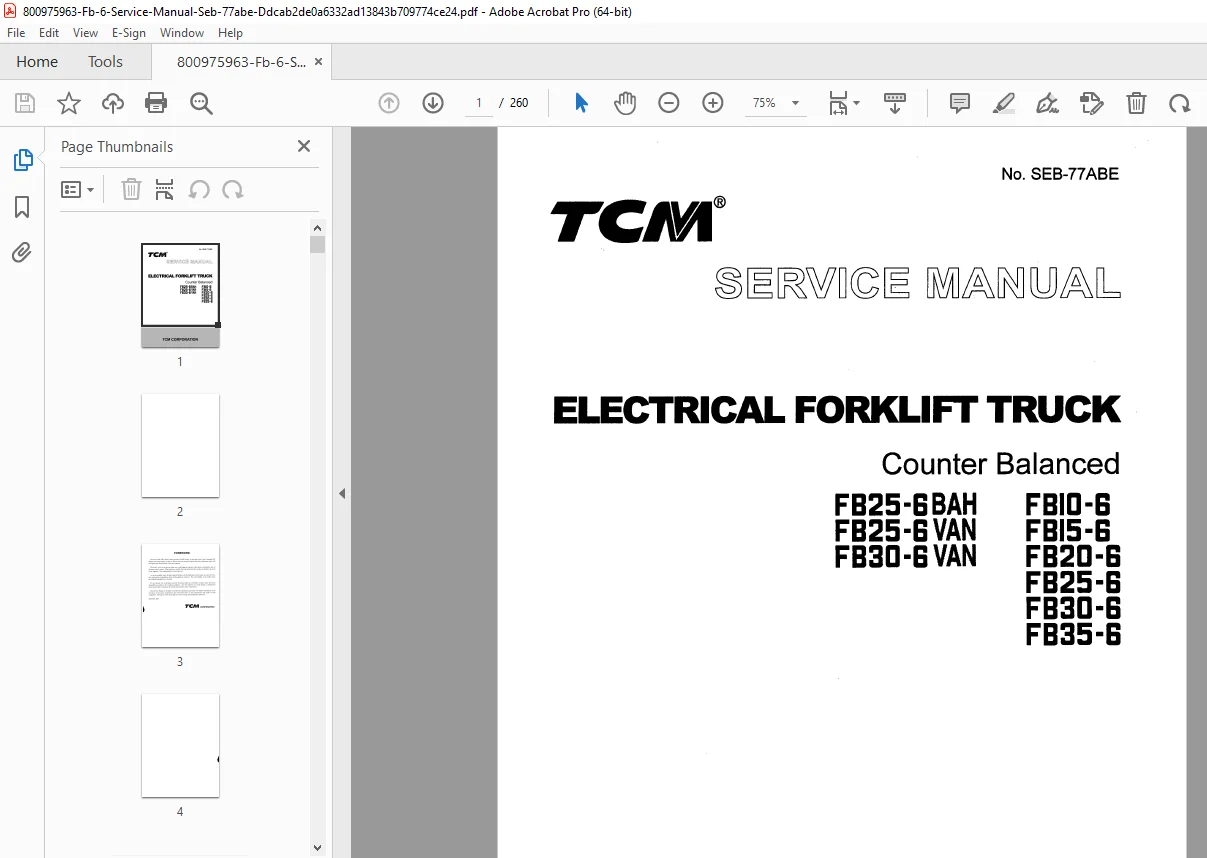Click the cloud upload icon
The height and width of the screenshot is (858, 1207).
click(113, 103)
